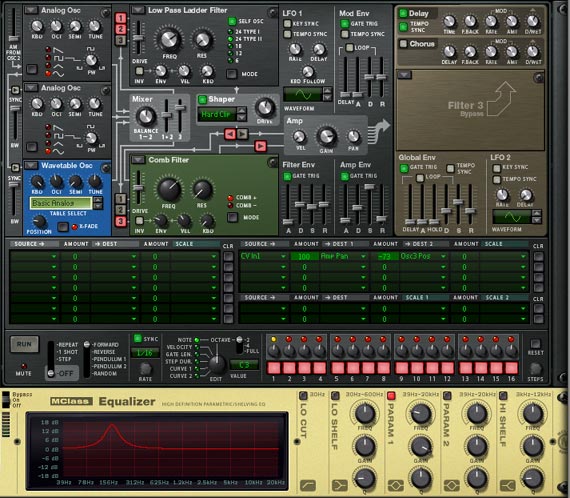Click the 1/16 sync rate display
Viewport: 570px width, 498px height.
[144, 353]
